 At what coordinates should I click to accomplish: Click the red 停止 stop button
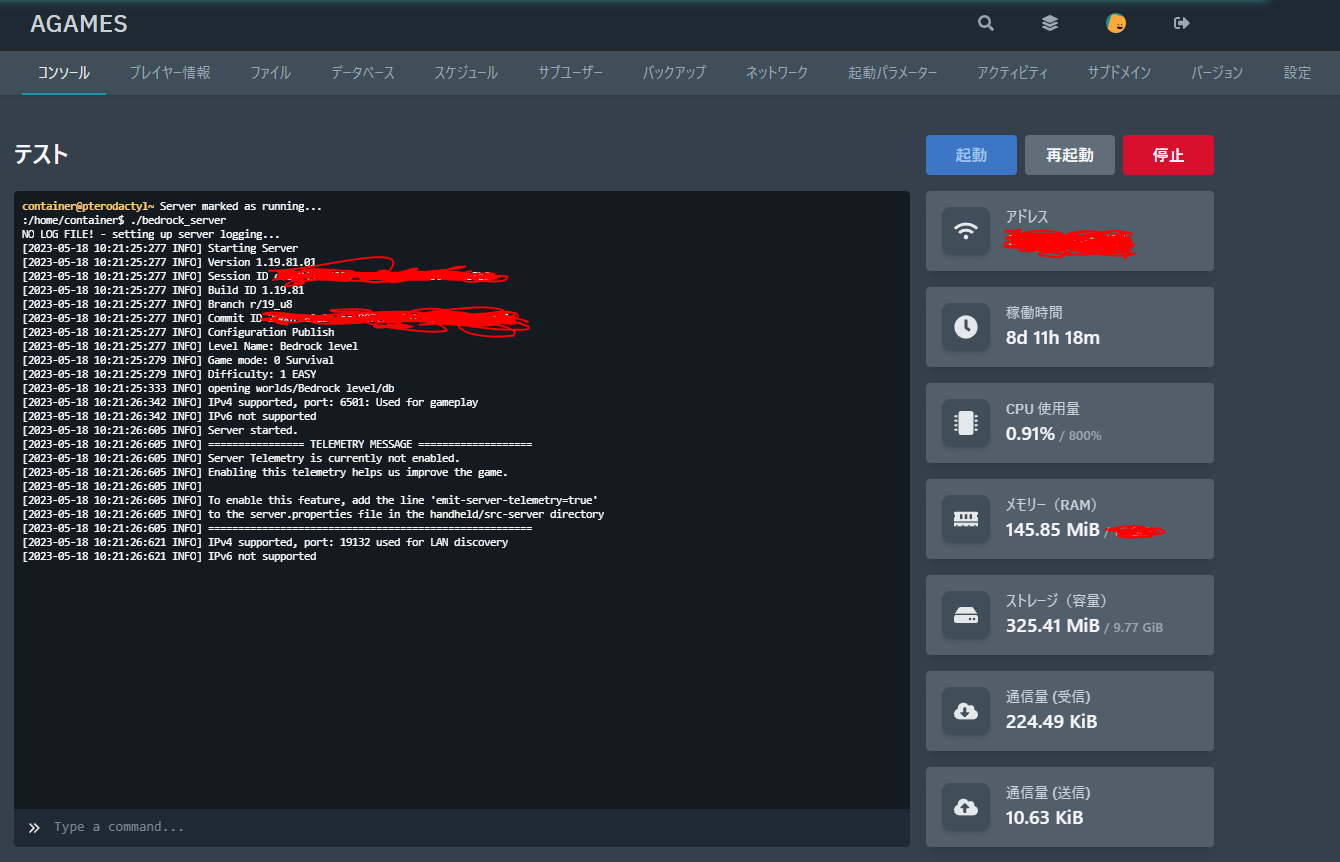click(x=1168, y=155)
